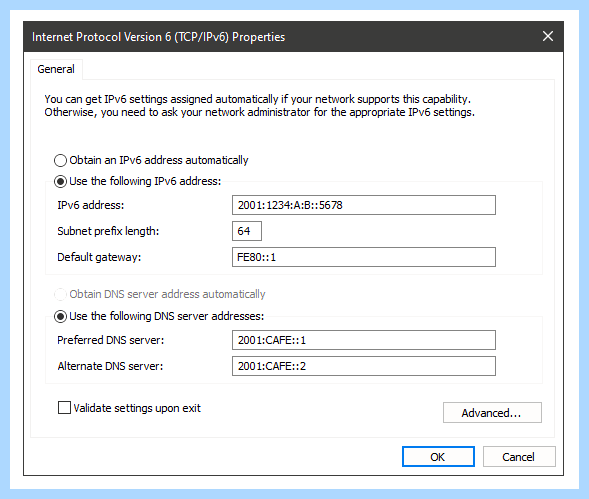Click the "Preferred DNS server:" label
Image resolution: width=589 pixels, height=499 pixels.
click(111, 340)
